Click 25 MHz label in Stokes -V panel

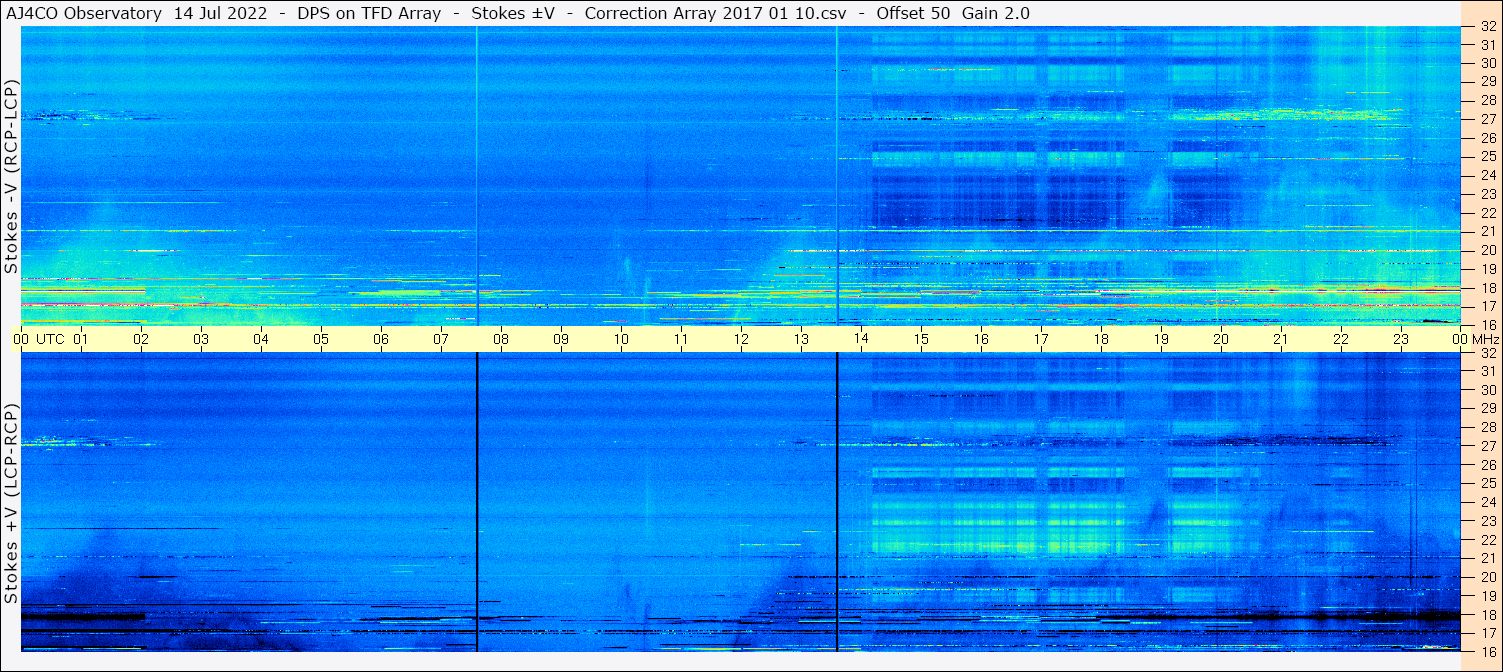1488,156
